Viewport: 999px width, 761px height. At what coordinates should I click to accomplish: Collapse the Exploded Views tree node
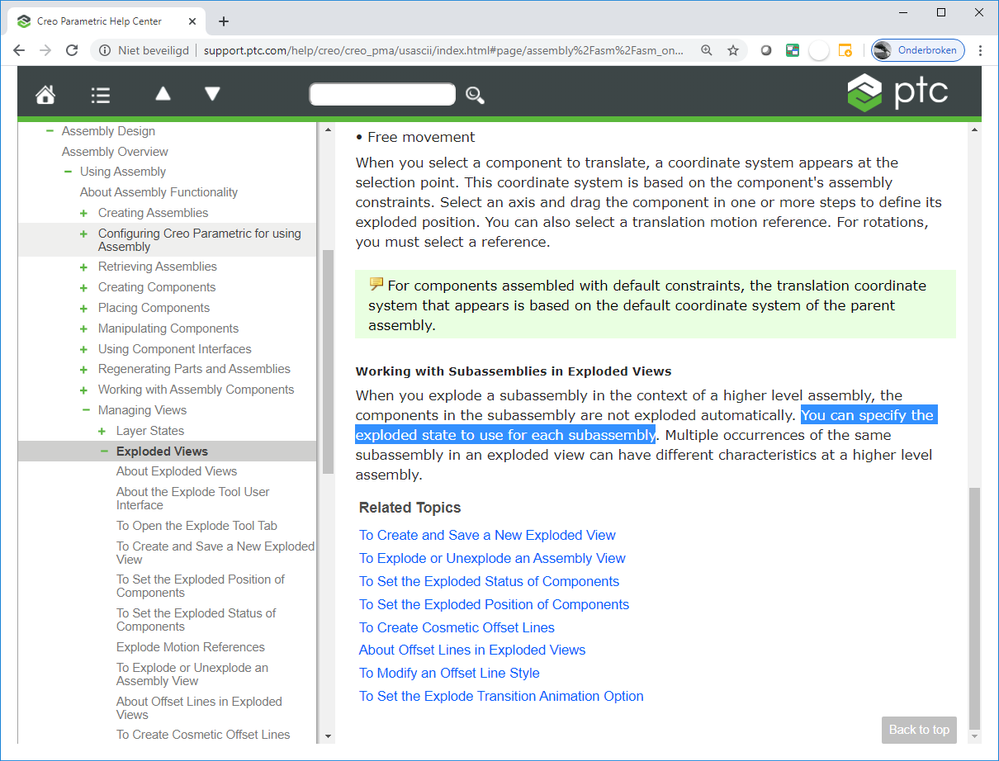(103, 452)
